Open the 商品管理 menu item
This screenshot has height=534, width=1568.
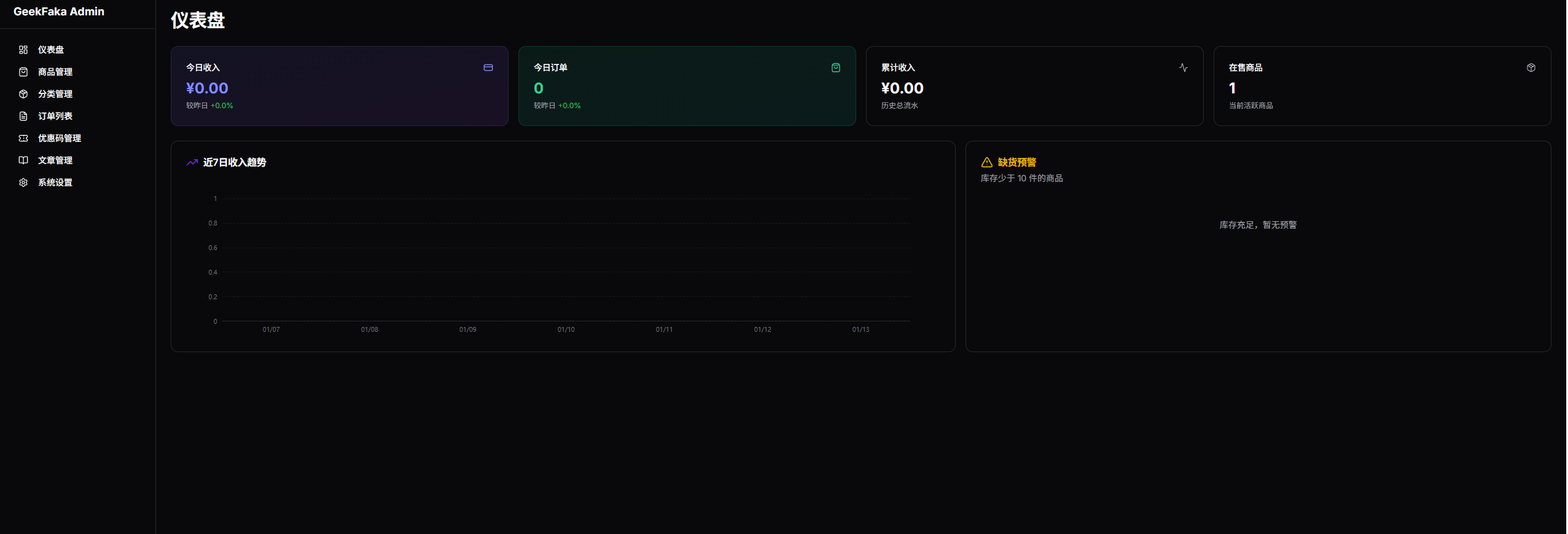(x=55, y=72)
